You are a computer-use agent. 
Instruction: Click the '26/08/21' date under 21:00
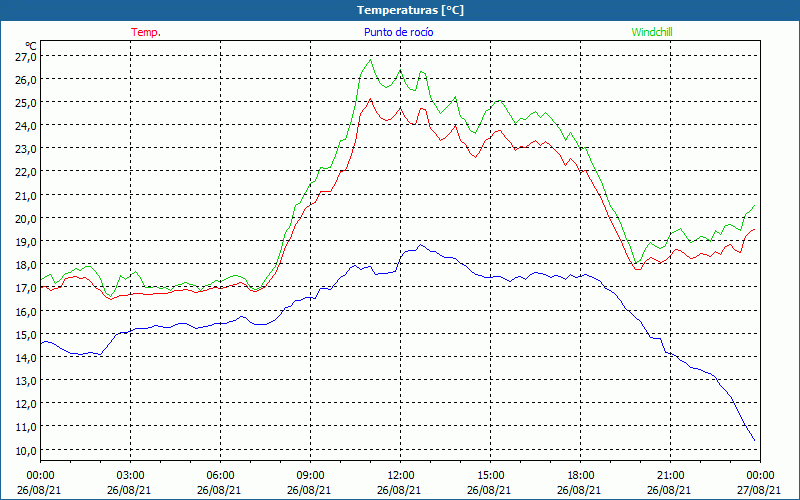(669, 490)
